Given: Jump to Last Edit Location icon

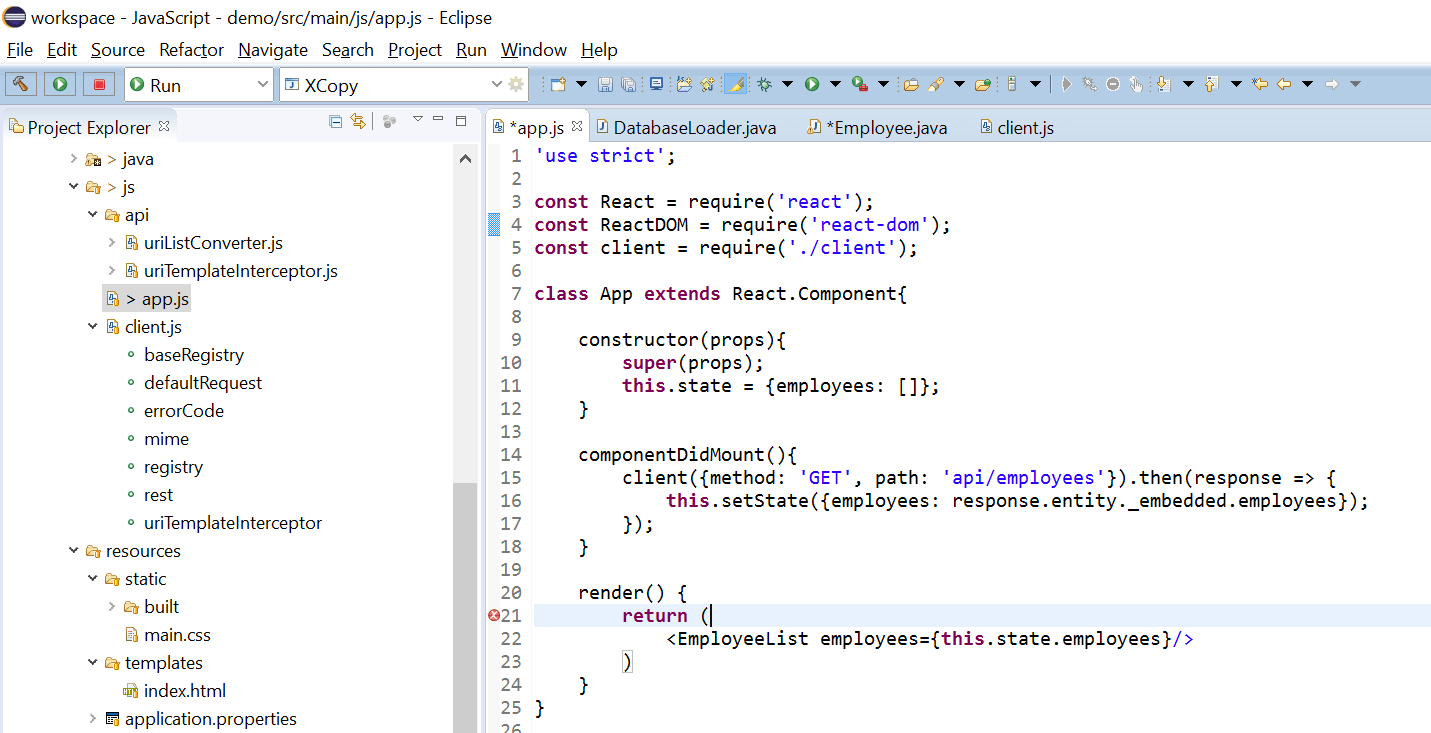Looking at the screenshot, I should click(1259, 84).
